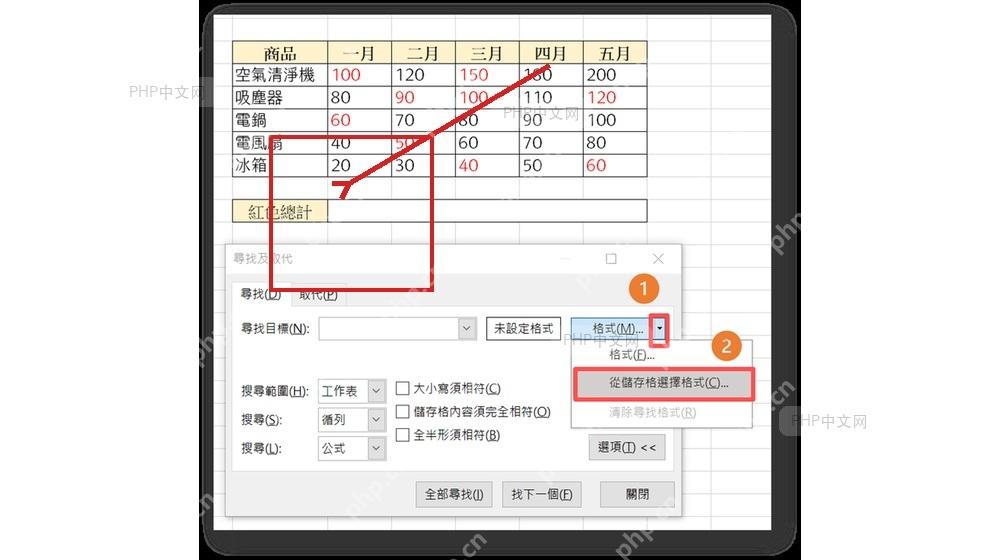
Task: Select the 冰箱 三月 cell with red 40
Action: point(487,165)
